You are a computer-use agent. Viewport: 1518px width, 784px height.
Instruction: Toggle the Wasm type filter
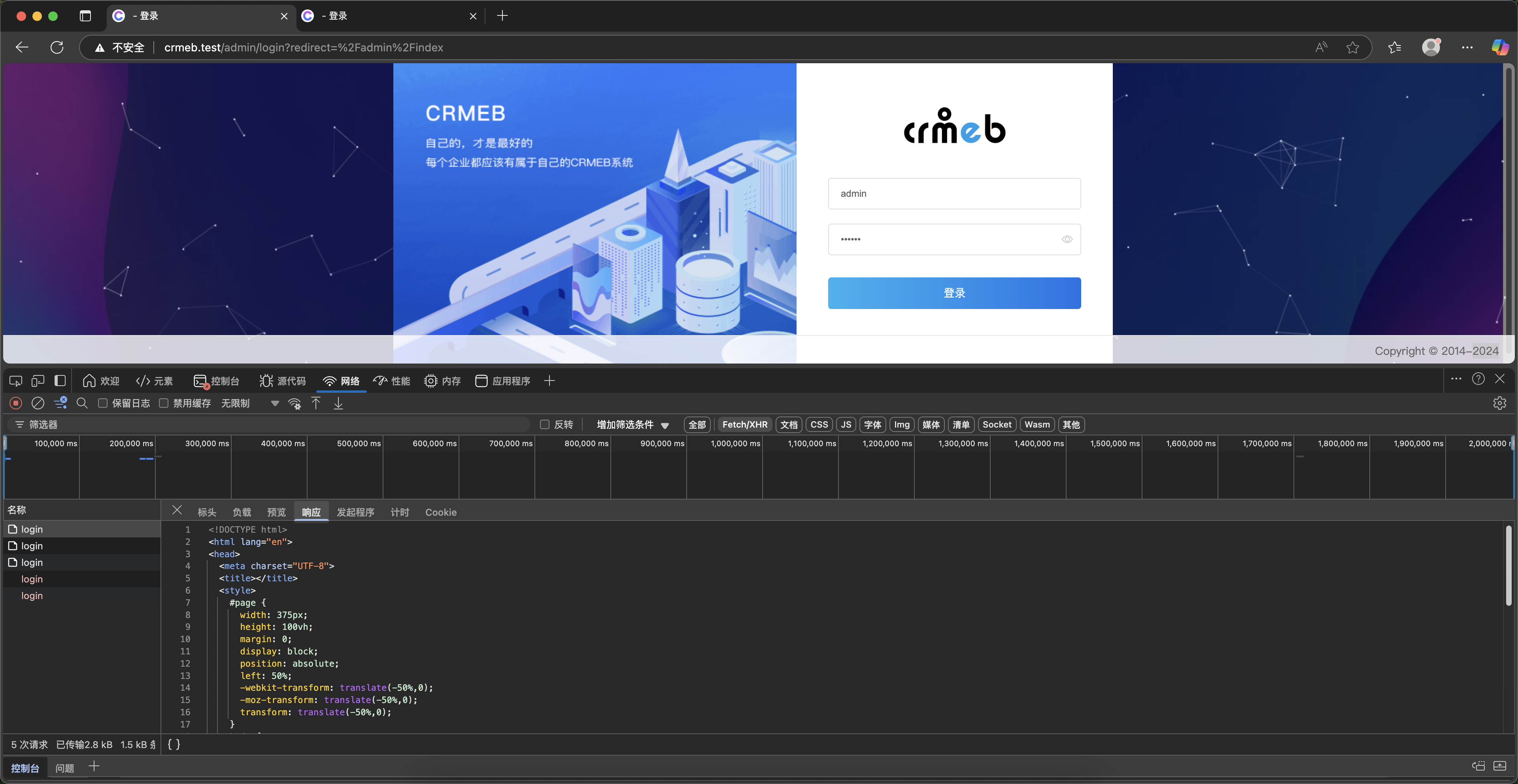[1037, 425]
